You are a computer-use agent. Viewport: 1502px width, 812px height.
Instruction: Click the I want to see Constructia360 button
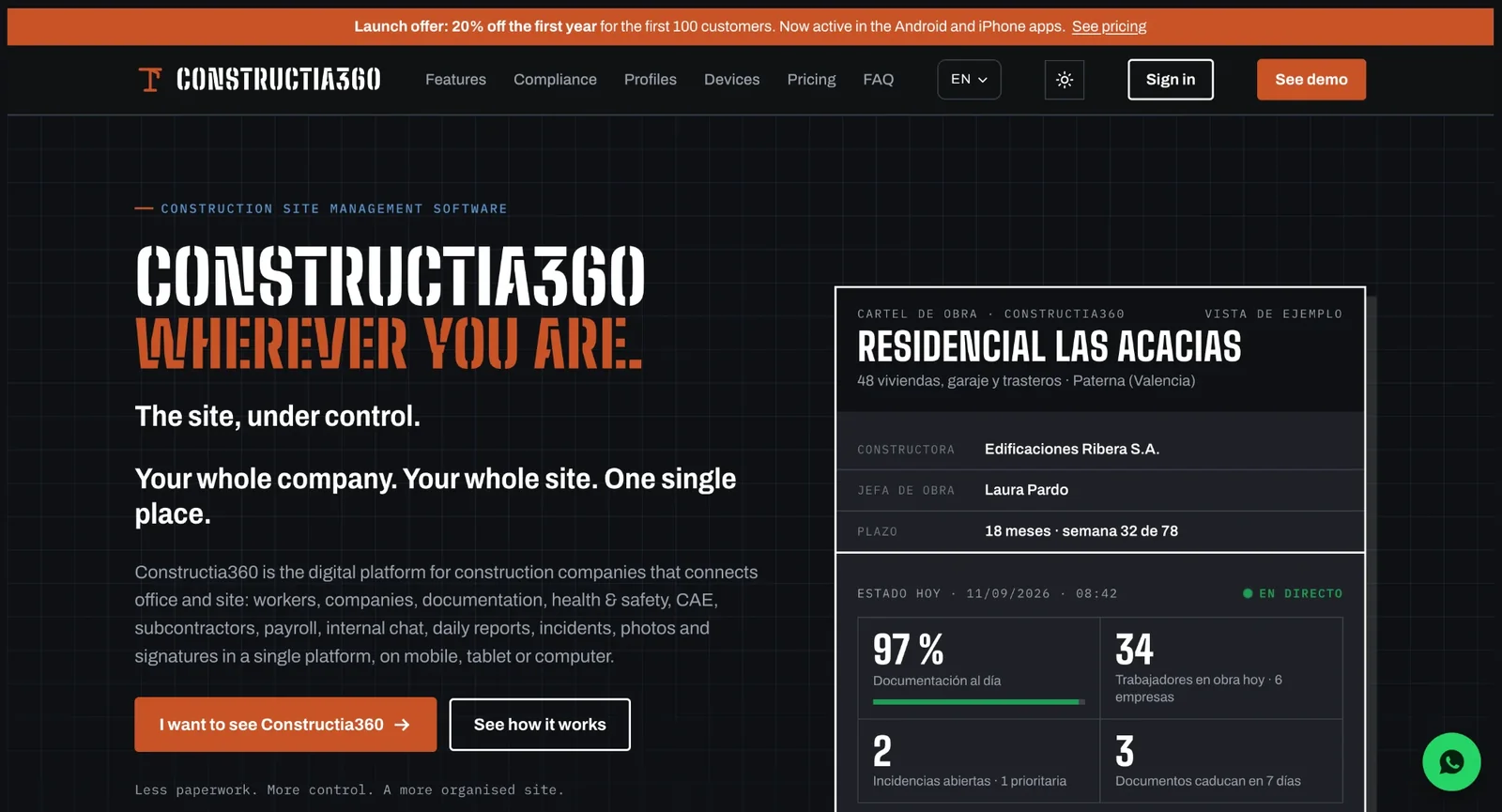click(285, 725)
